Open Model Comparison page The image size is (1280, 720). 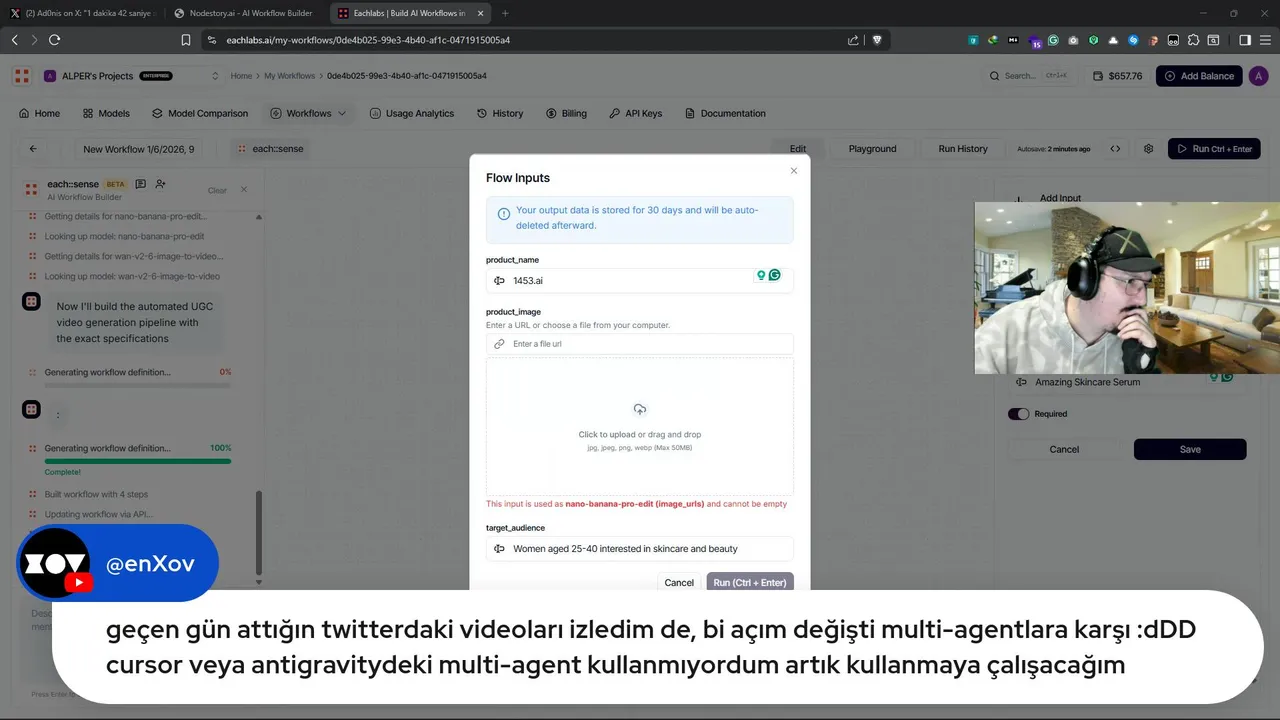tap(200, 113)
